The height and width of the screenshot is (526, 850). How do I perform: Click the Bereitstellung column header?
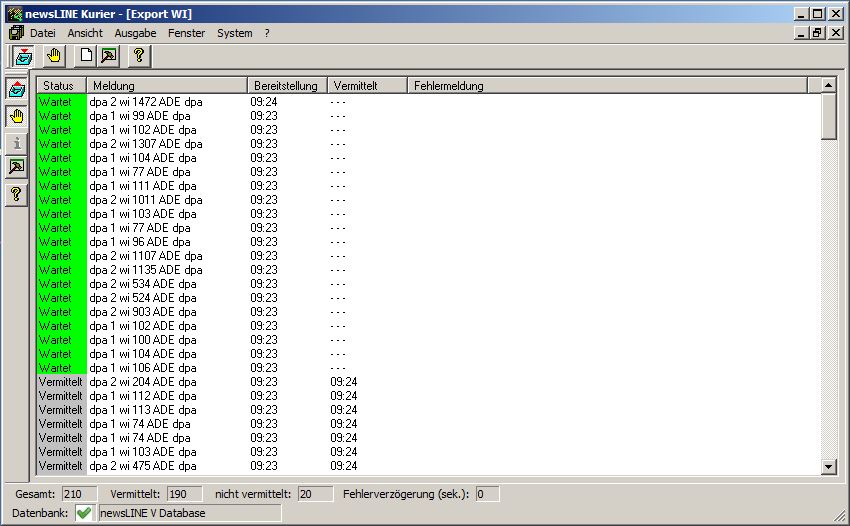coord(287,86)
